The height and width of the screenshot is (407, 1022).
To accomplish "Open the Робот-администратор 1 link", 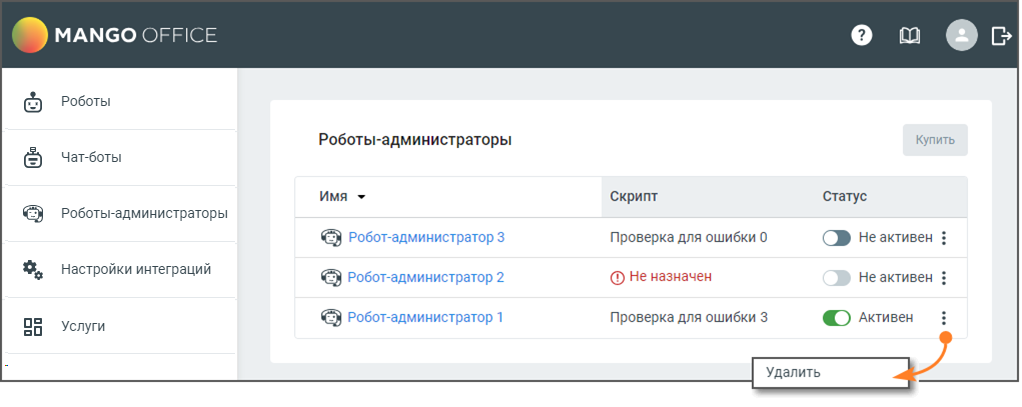I will (425, 318).
